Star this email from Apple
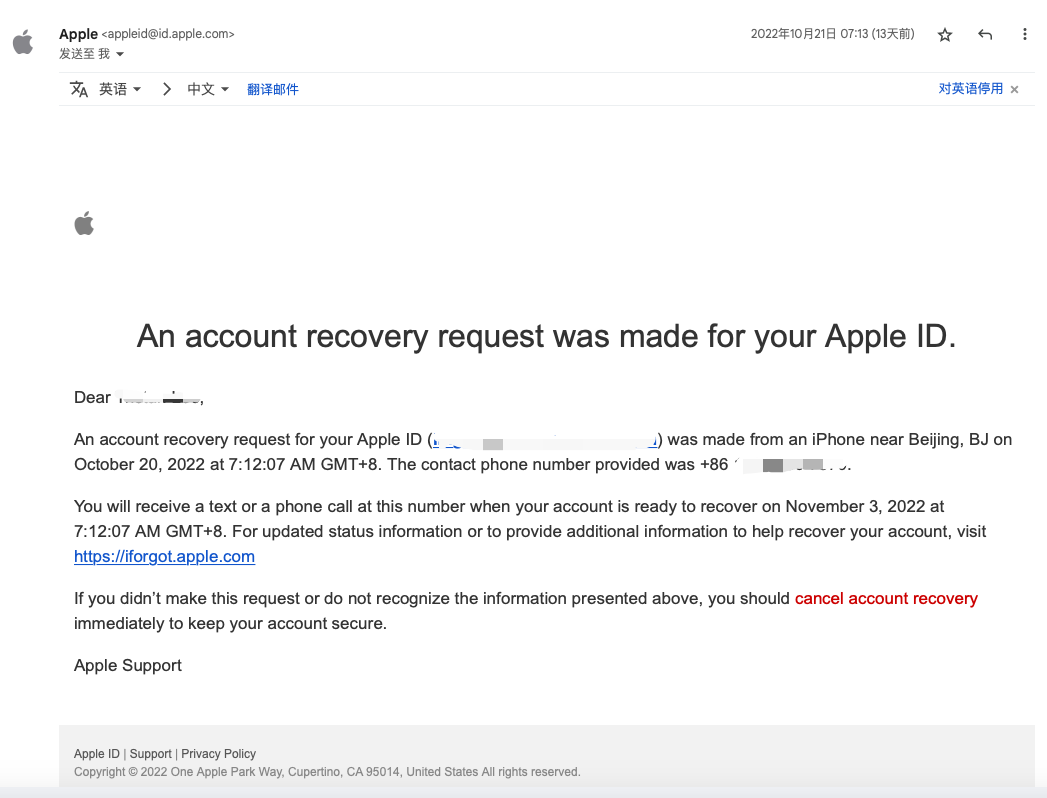The image size is (1047, 798). [945, 35]
